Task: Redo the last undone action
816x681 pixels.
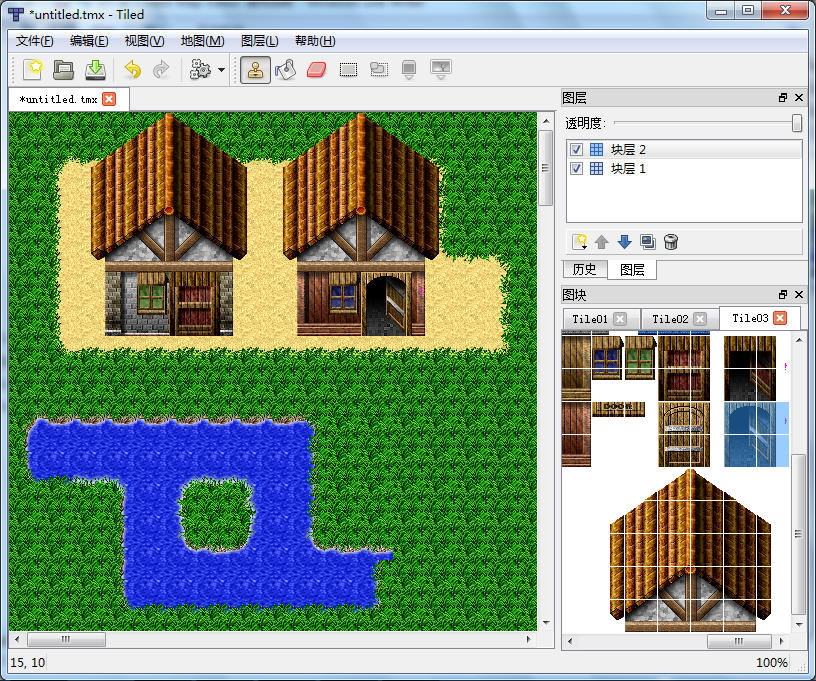Action: (x=161, y=69)
